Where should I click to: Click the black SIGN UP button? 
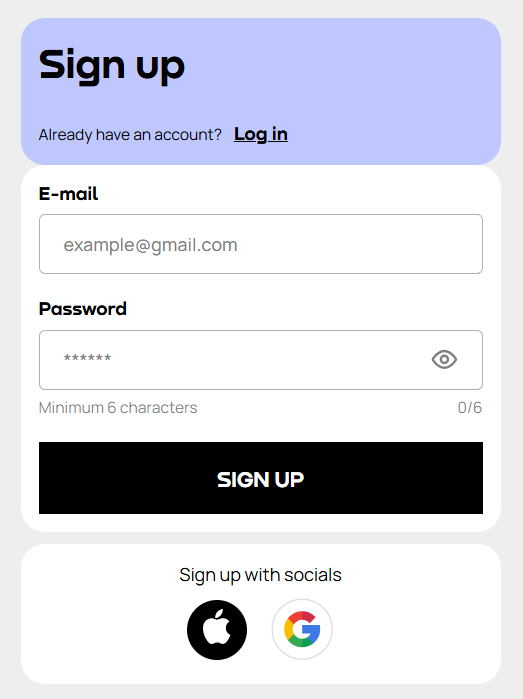tap(261, 478)
